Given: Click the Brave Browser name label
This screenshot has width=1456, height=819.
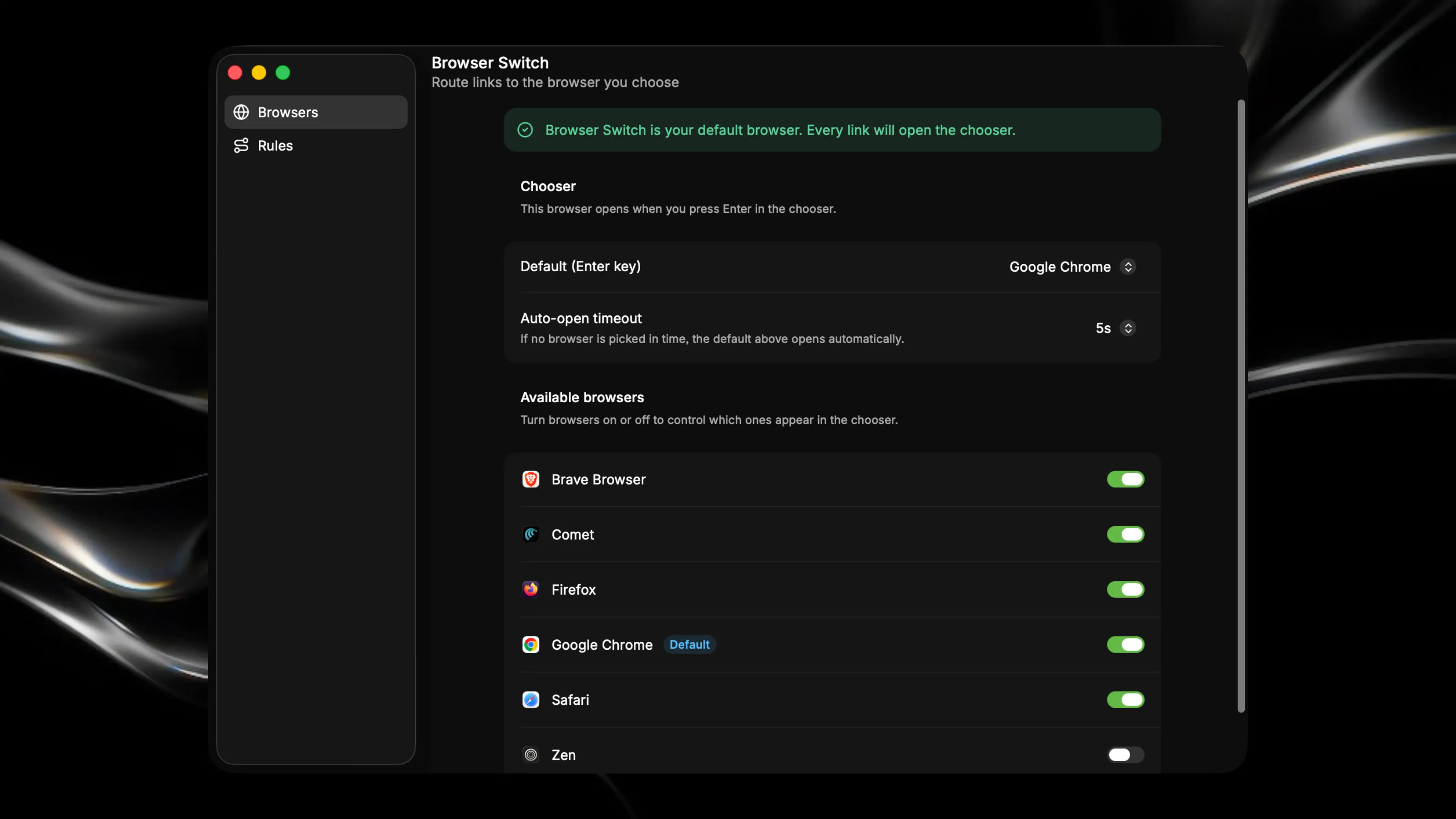Looking at the screenshot, I should tap(598, 479).
